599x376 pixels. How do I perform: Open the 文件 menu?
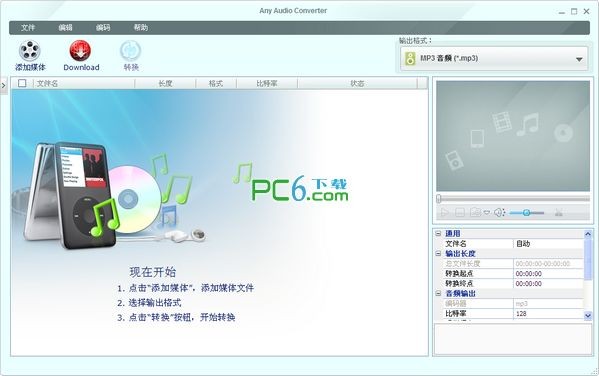(x=28, y=28)
